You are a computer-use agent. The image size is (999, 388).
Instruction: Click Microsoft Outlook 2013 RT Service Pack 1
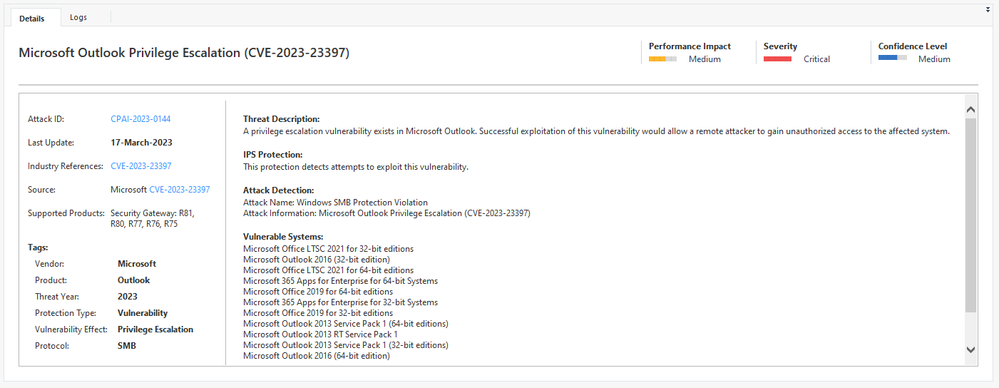[320, 334]
